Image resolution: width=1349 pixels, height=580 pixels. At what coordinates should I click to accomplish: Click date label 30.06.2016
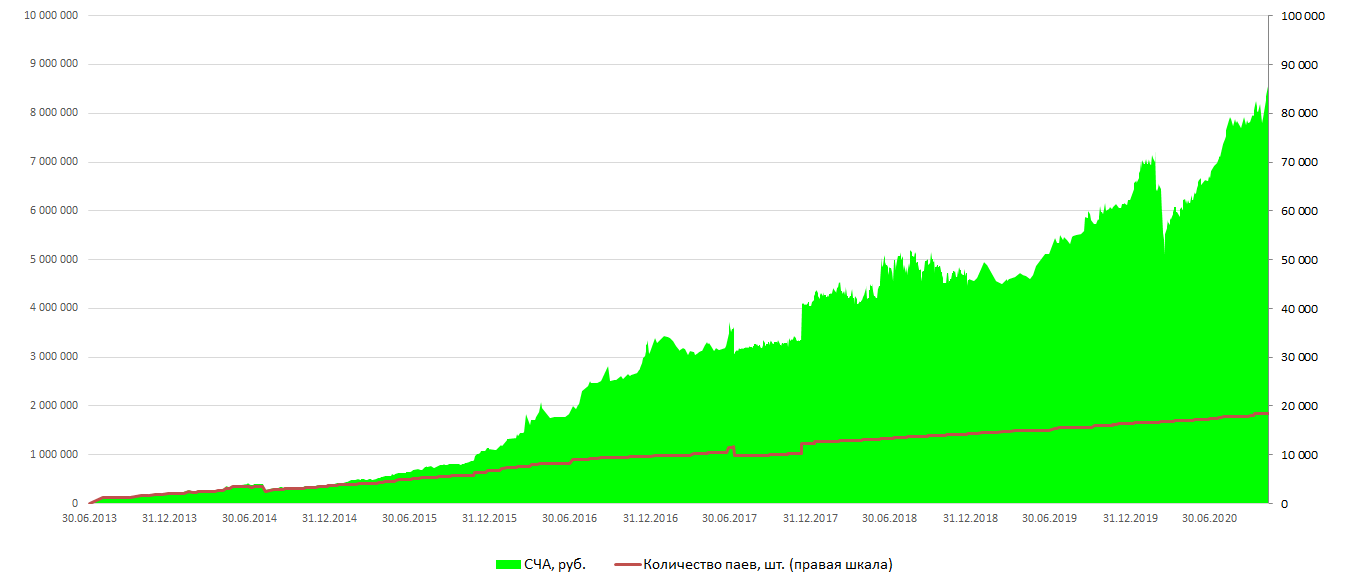tap(570, 519)
